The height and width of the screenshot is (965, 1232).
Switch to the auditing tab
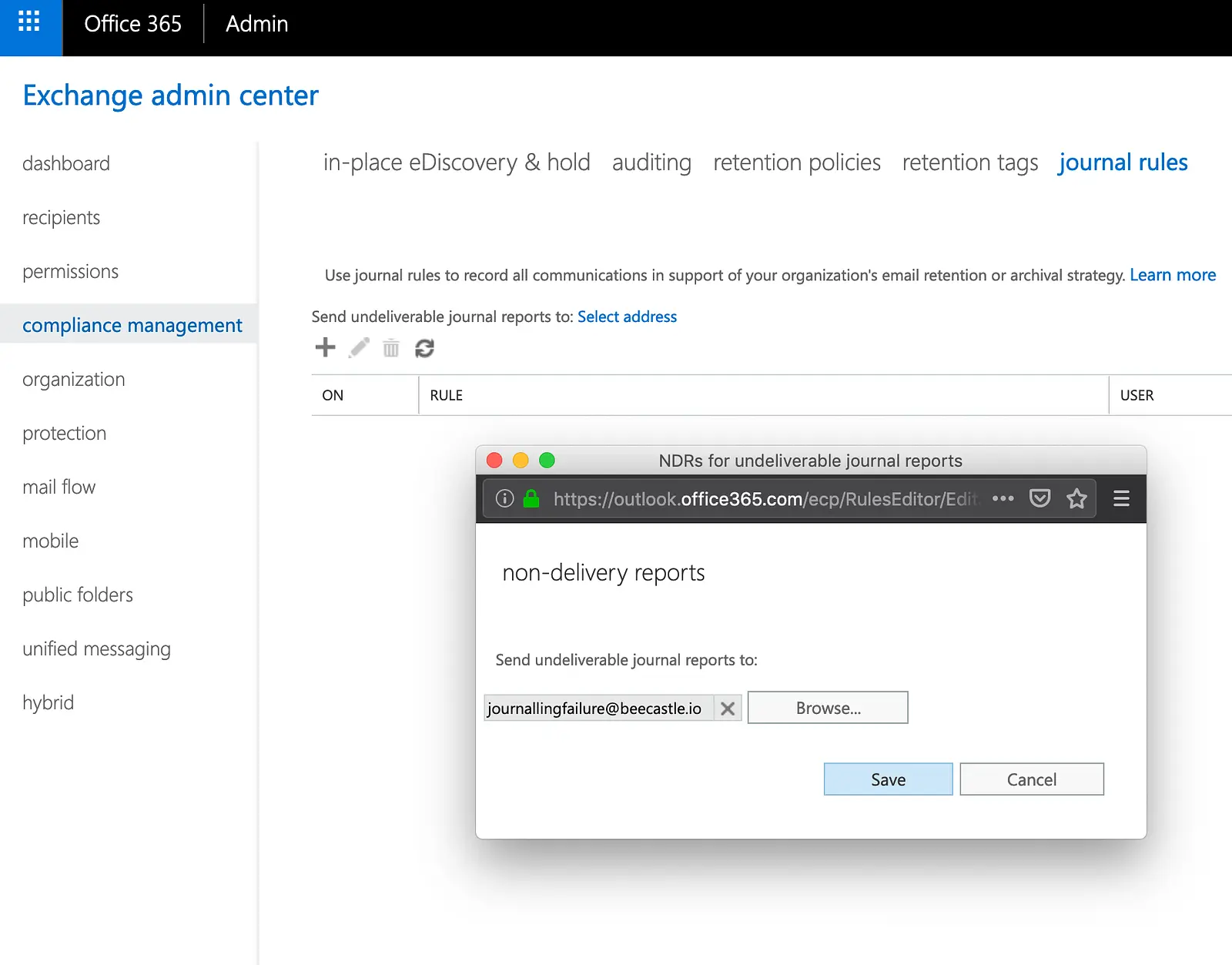pyautogui.click(x=651, y=163)
